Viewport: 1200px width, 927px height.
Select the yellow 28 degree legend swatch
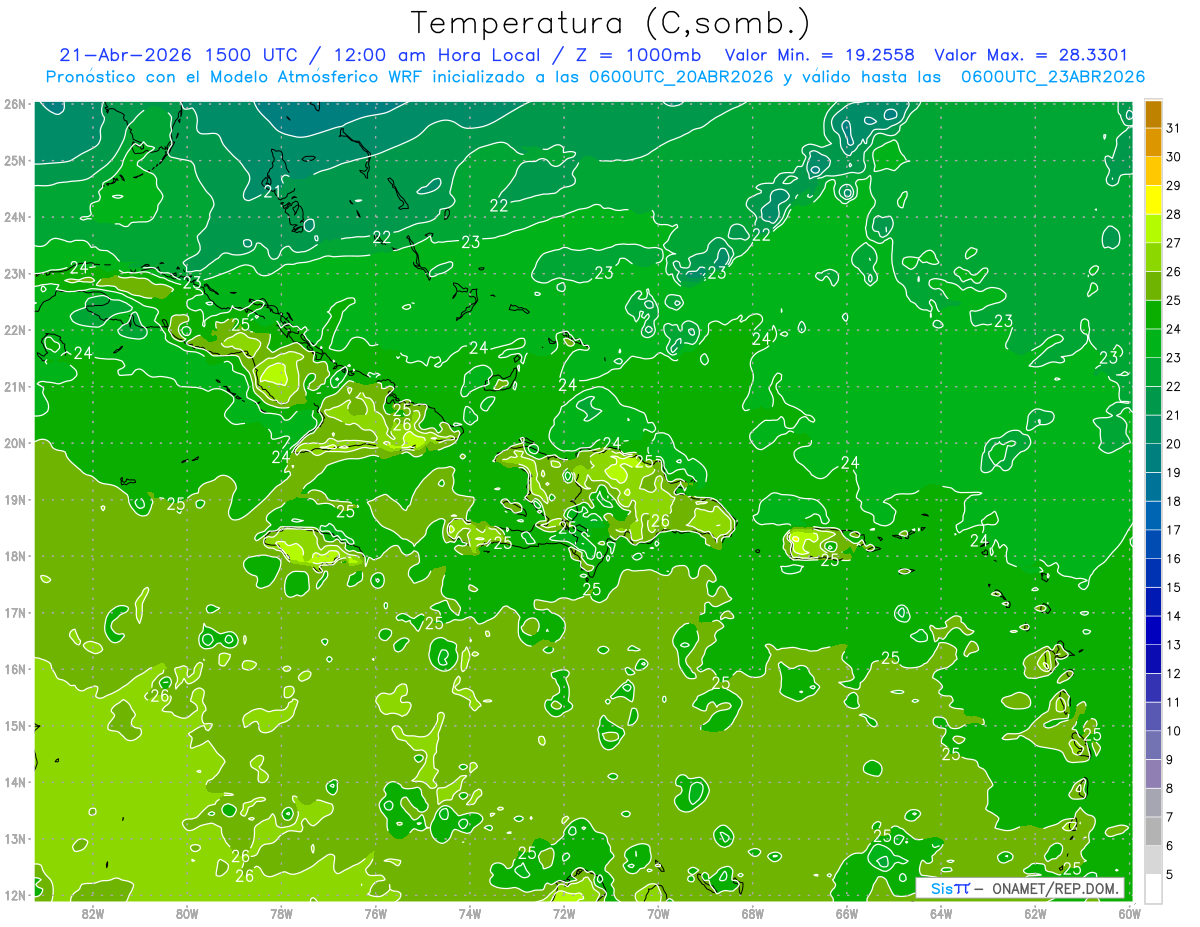click(x=1153, y=201)
